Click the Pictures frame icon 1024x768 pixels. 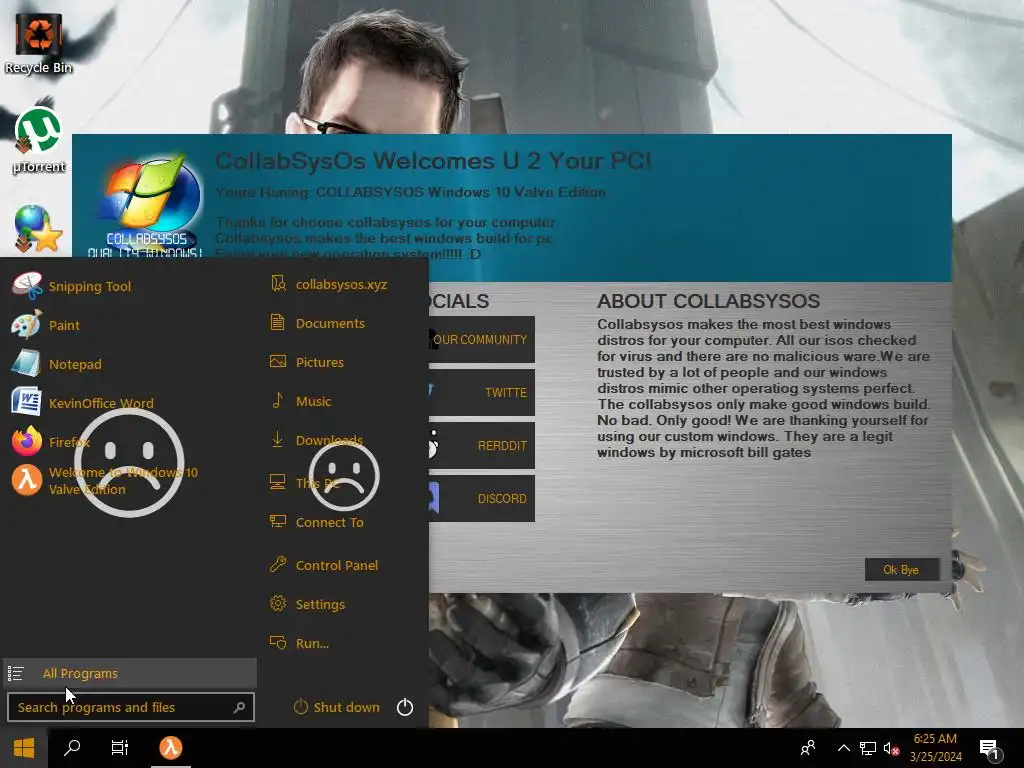coord(278,361)
